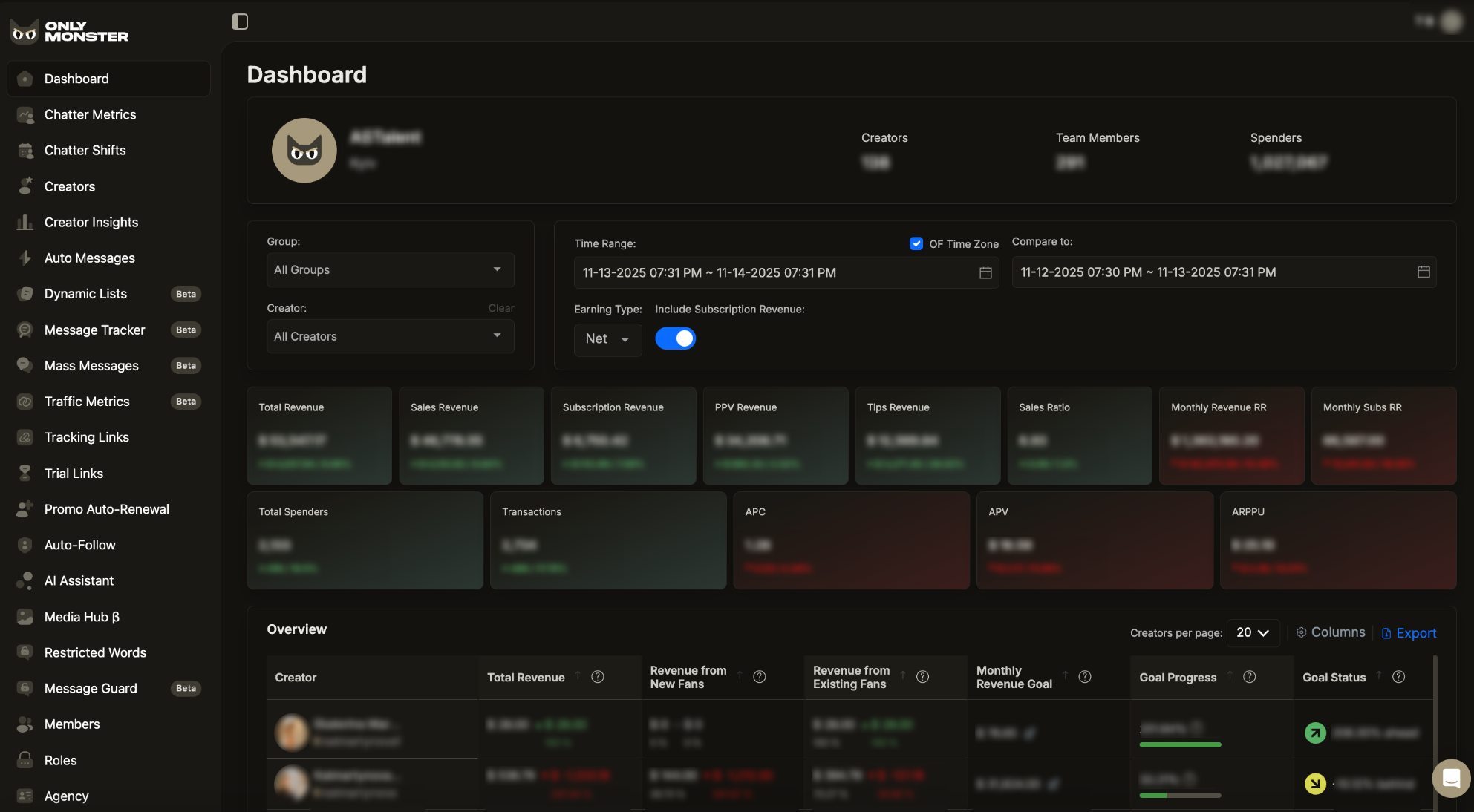Image resolution: width=1474 pixels, height=812 pixels.
Task: Click the Time Range calendar icon
Action: [985, 273]
